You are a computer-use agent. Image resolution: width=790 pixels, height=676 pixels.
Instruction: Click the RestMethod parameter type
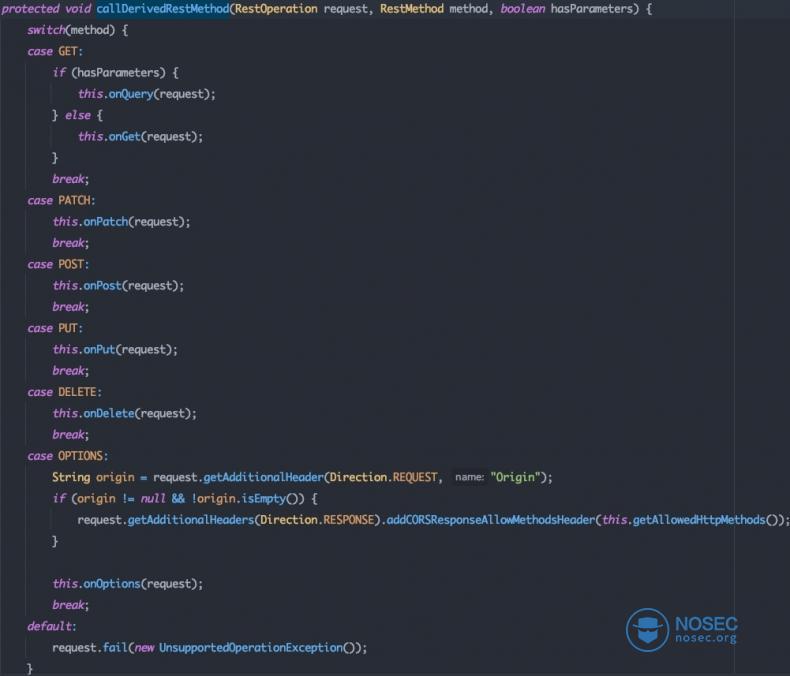412,9
